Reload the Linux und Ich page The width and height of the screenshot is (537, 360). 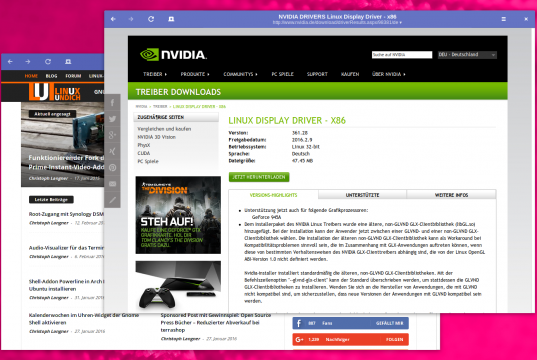[x=48, y=62]
